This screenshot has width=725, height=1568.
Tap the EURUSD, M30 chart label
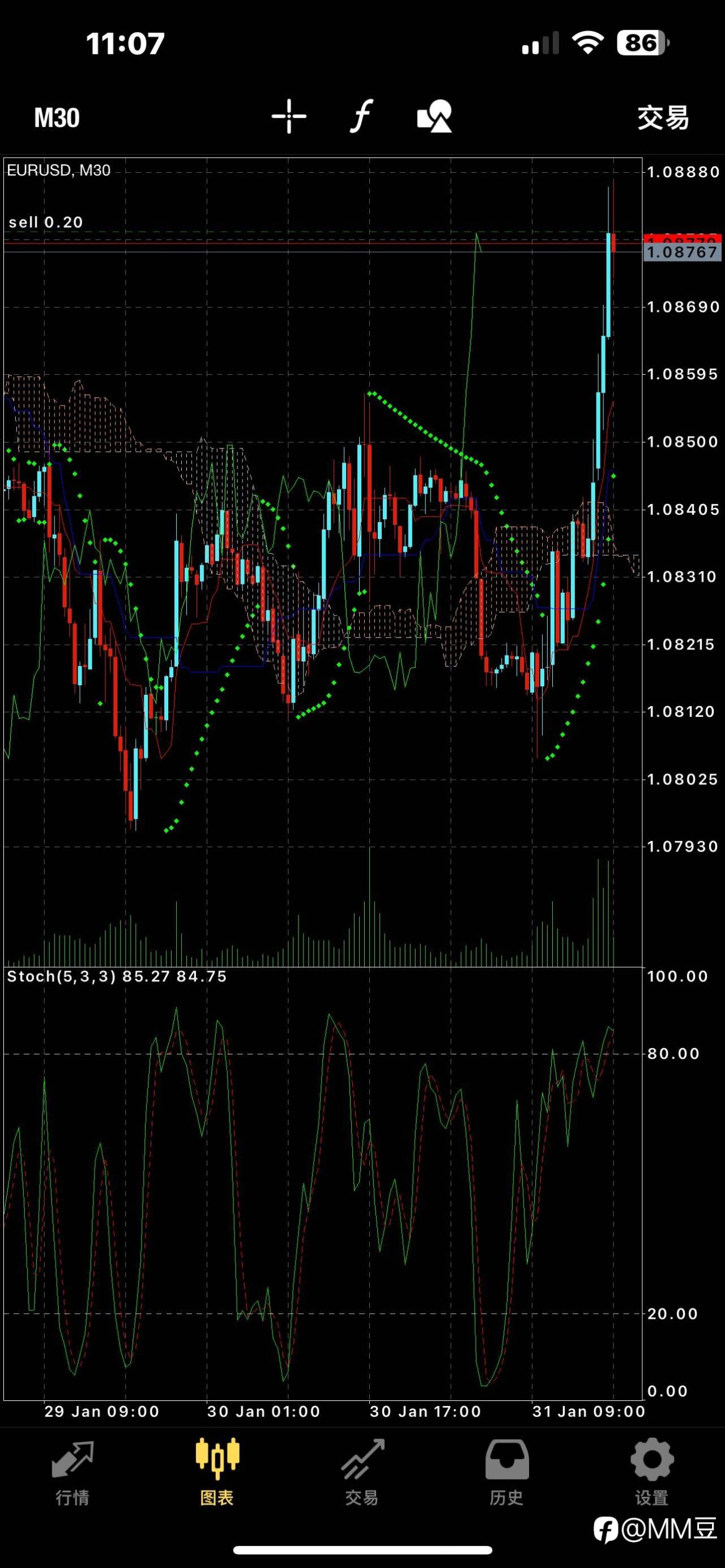pos(58,170)
